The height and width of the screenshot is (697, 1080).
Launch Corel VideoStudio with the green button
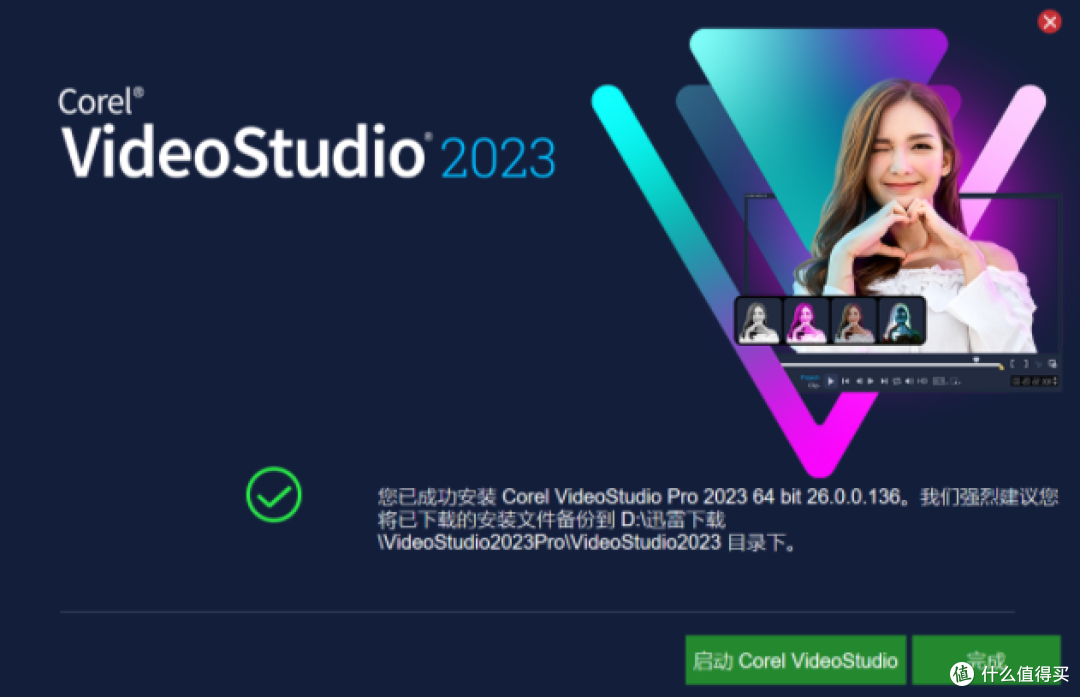click(x=796, y=660)
